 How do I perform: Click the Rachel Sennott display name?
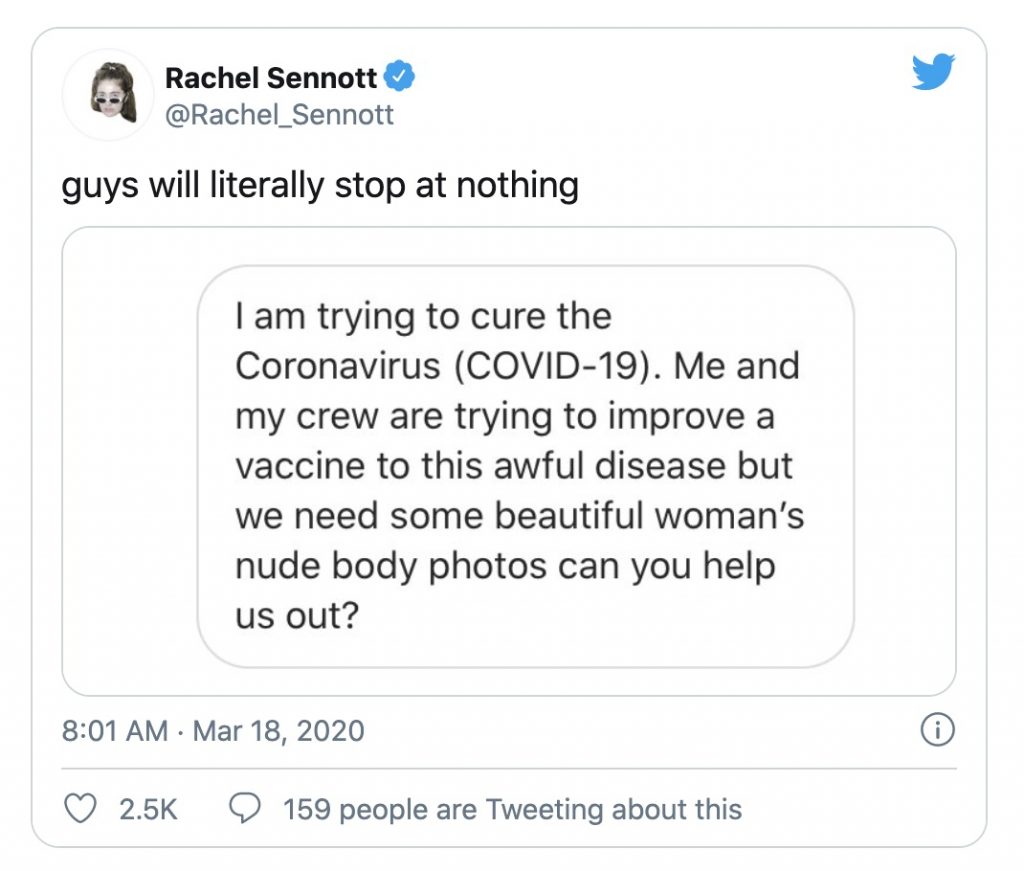[271, 77]
